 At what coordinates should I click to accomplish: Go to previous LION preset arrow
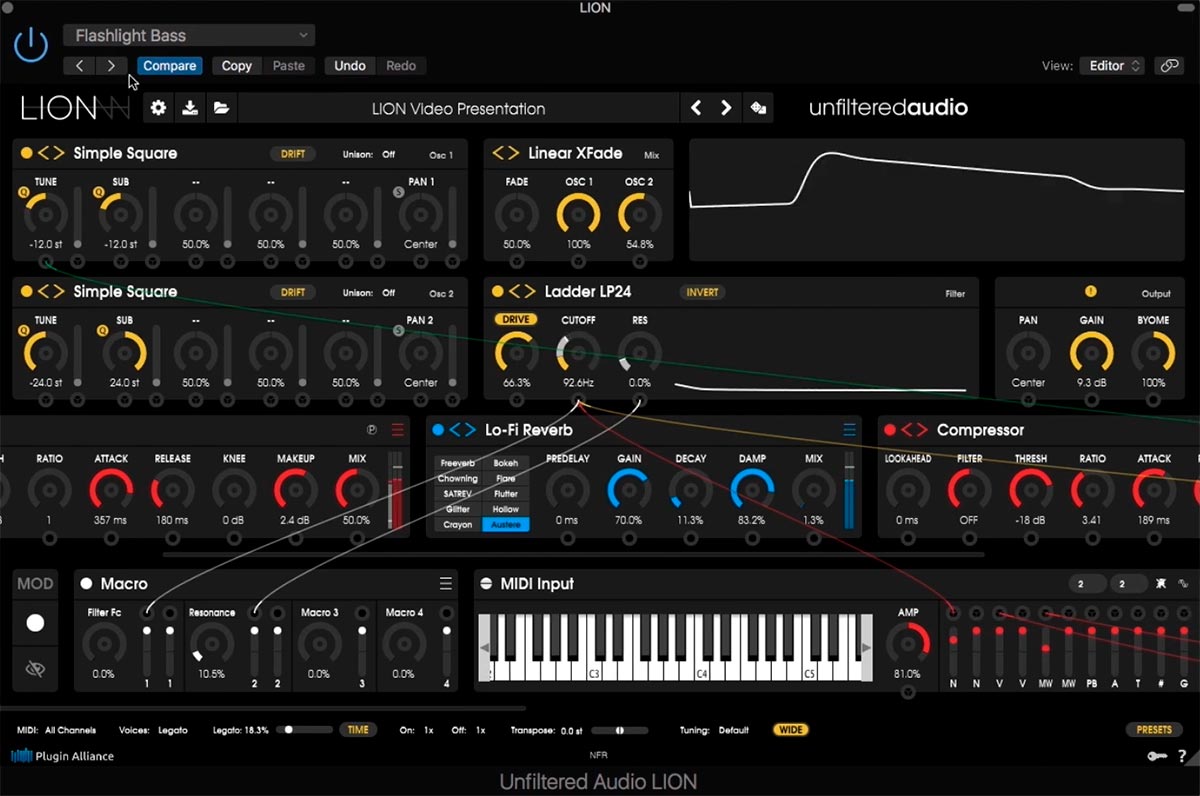[696, 108]
